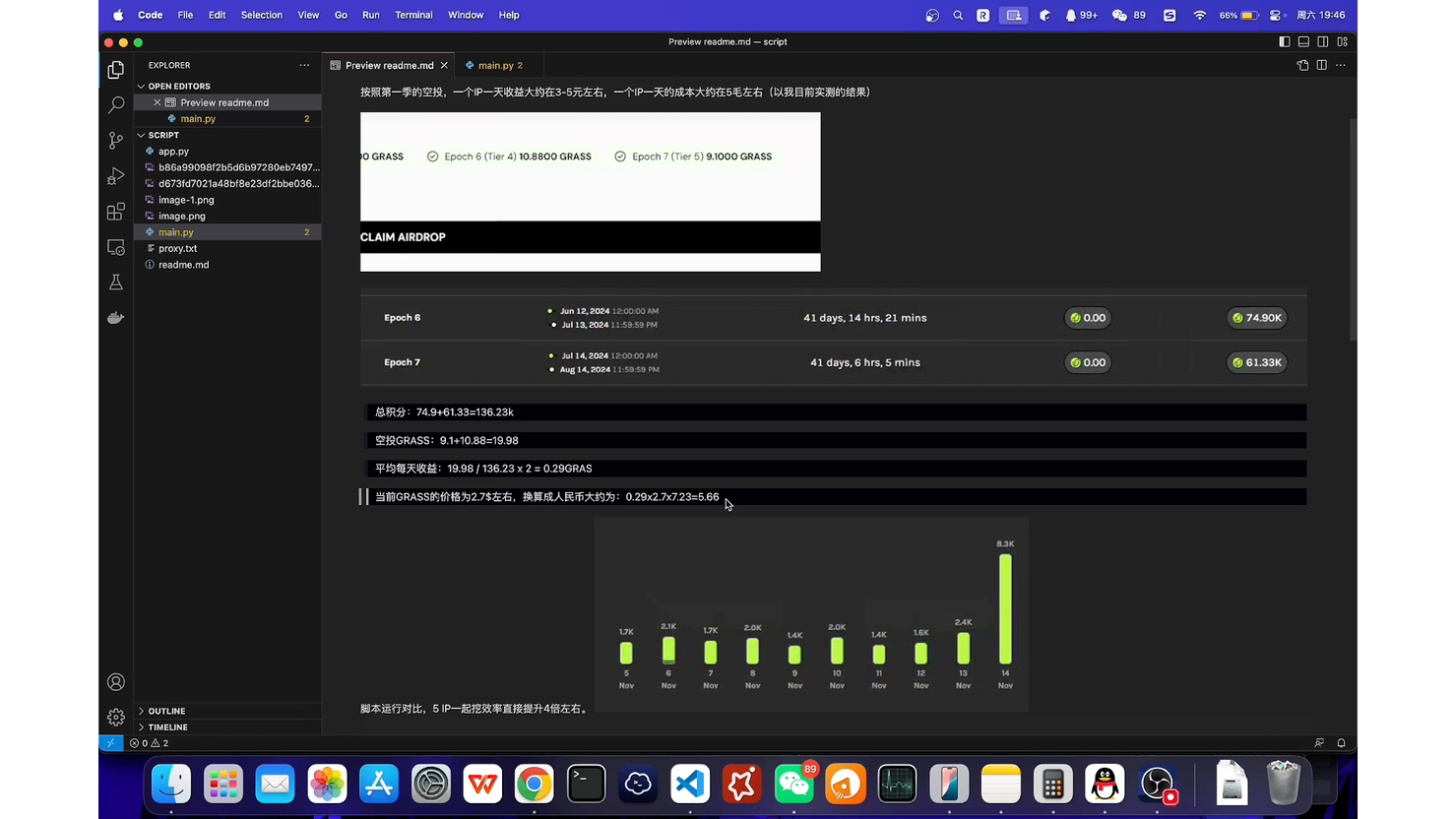Open the Go menu
The width and height of the screenshot is (1456, 819).
coord(341,15)
